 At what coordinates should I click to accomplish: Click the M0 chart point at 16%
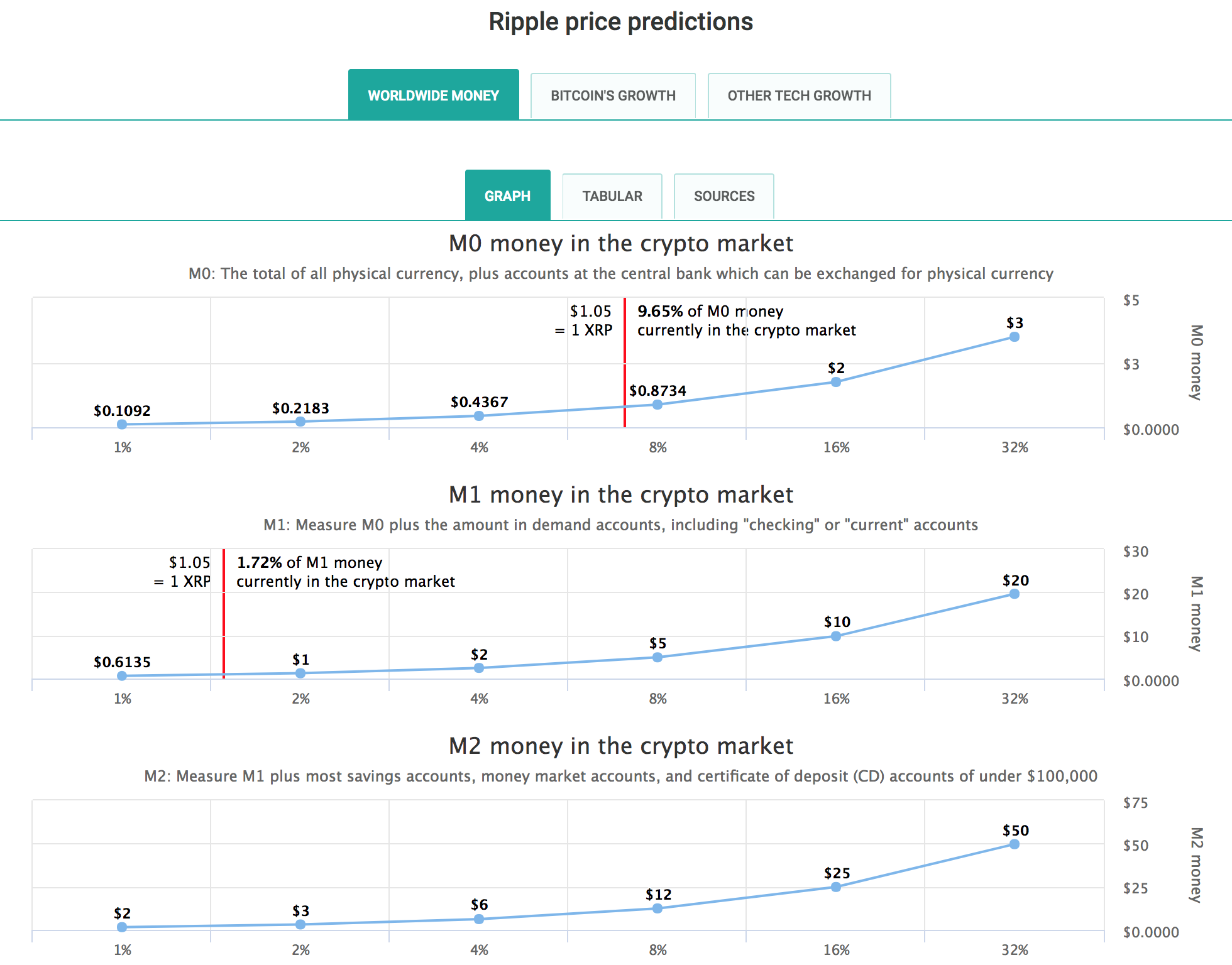coord(836,382)
